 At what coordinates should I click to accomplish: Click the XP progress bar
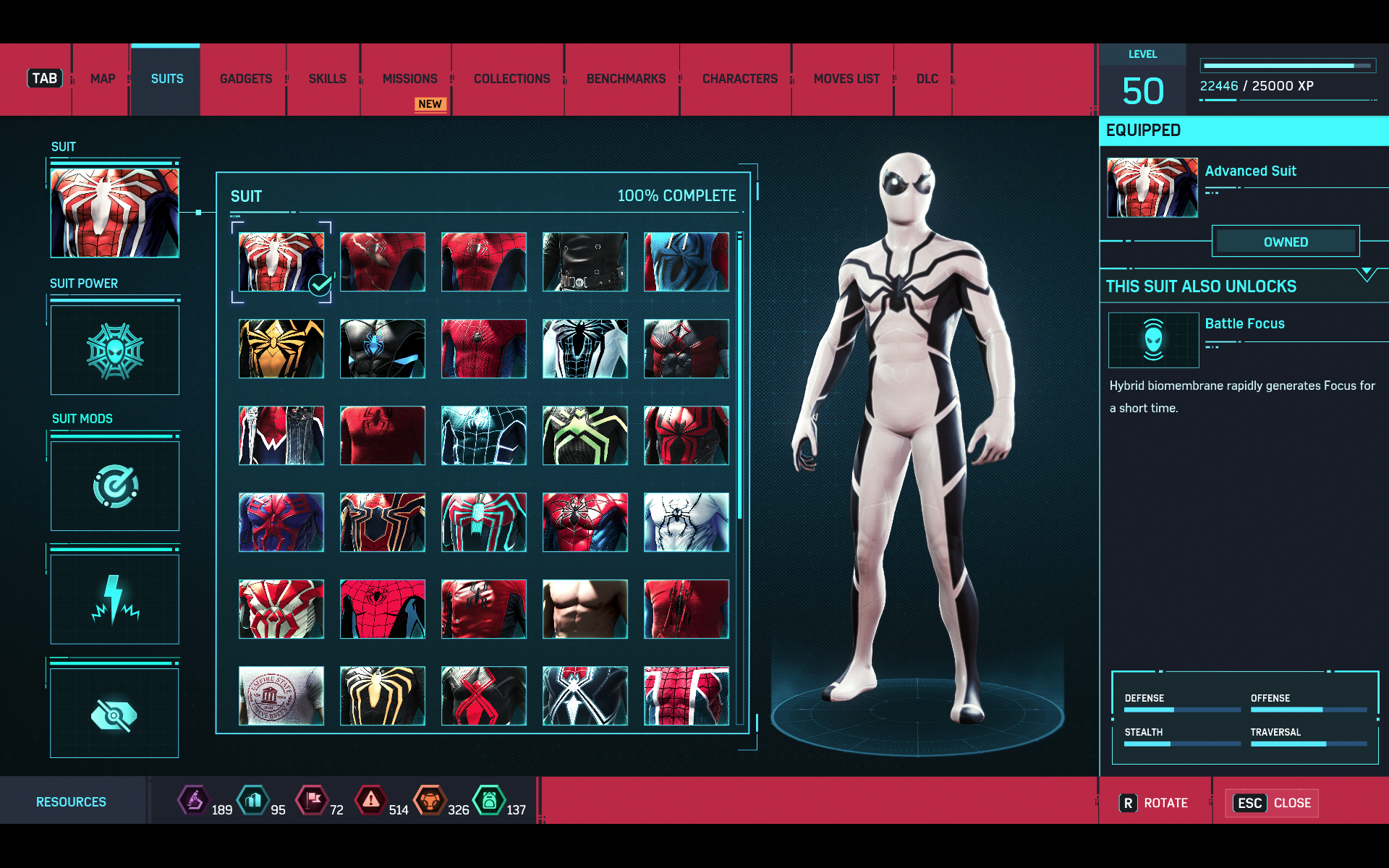1287,66
